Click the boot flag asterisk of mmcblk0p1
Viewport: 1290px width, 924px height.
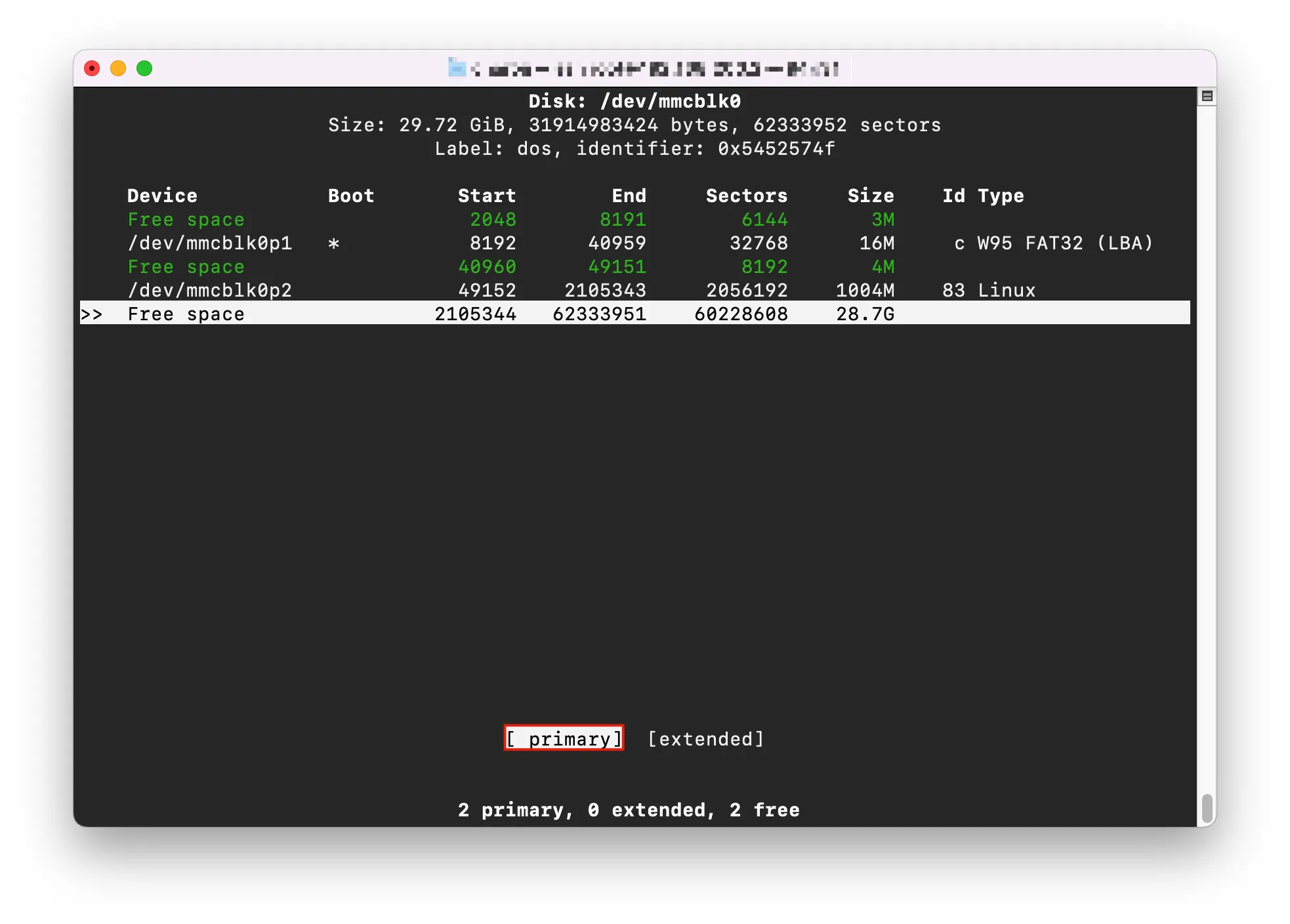(x=333, y=243)
